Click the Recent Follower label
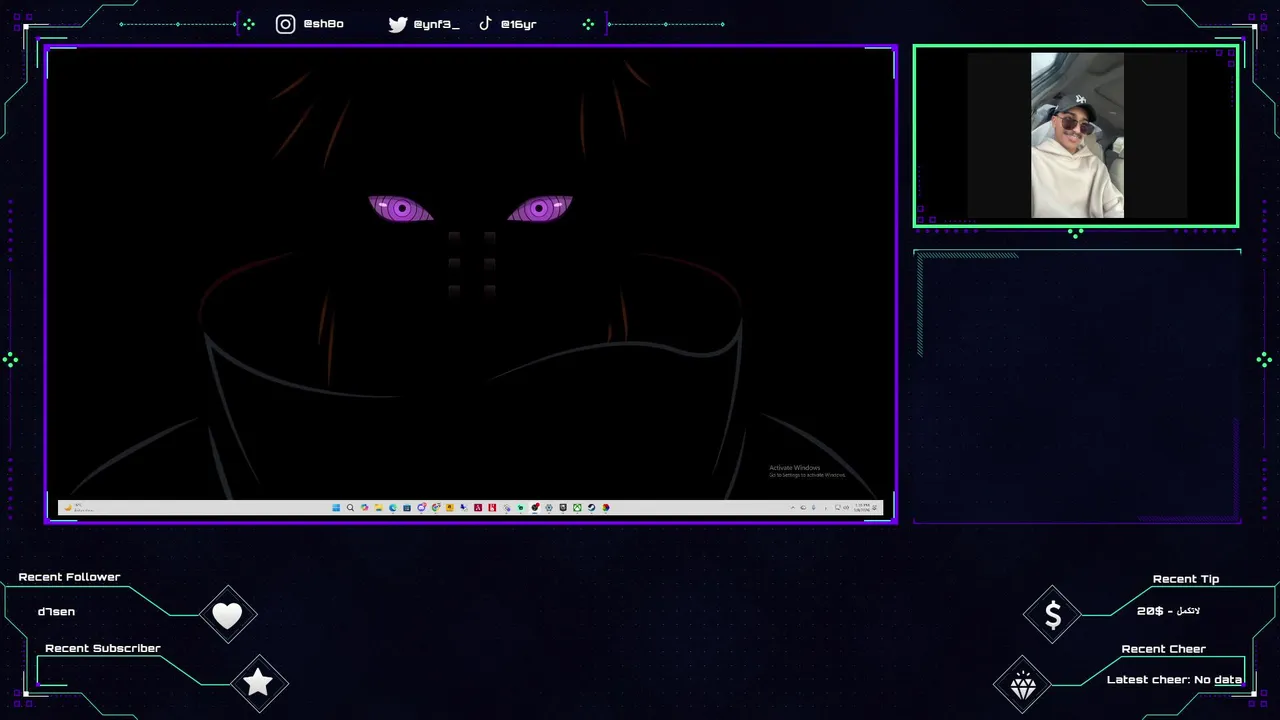Image resolution: width=1280 pixels, height=720 pixels. (x=69, y=577)
